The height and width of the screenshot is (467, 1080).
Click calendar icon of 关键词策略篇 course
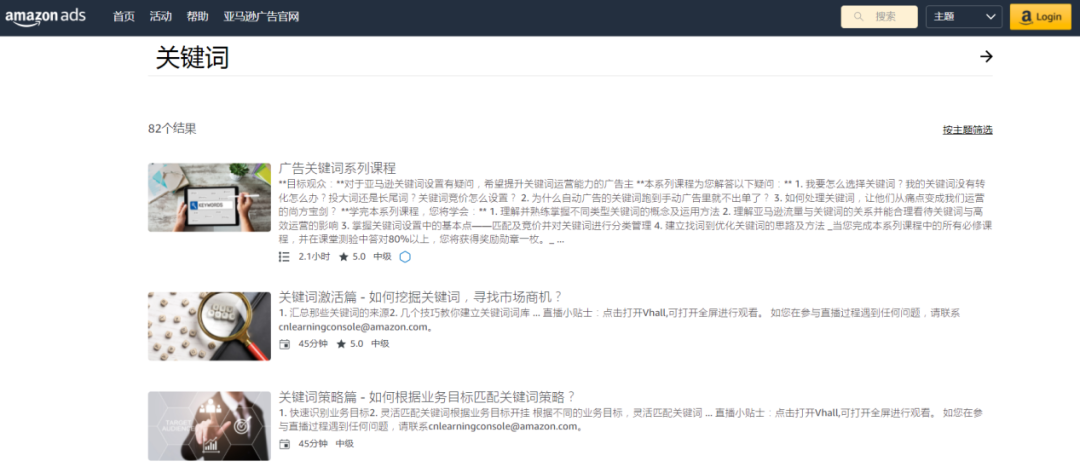(284, 444)
